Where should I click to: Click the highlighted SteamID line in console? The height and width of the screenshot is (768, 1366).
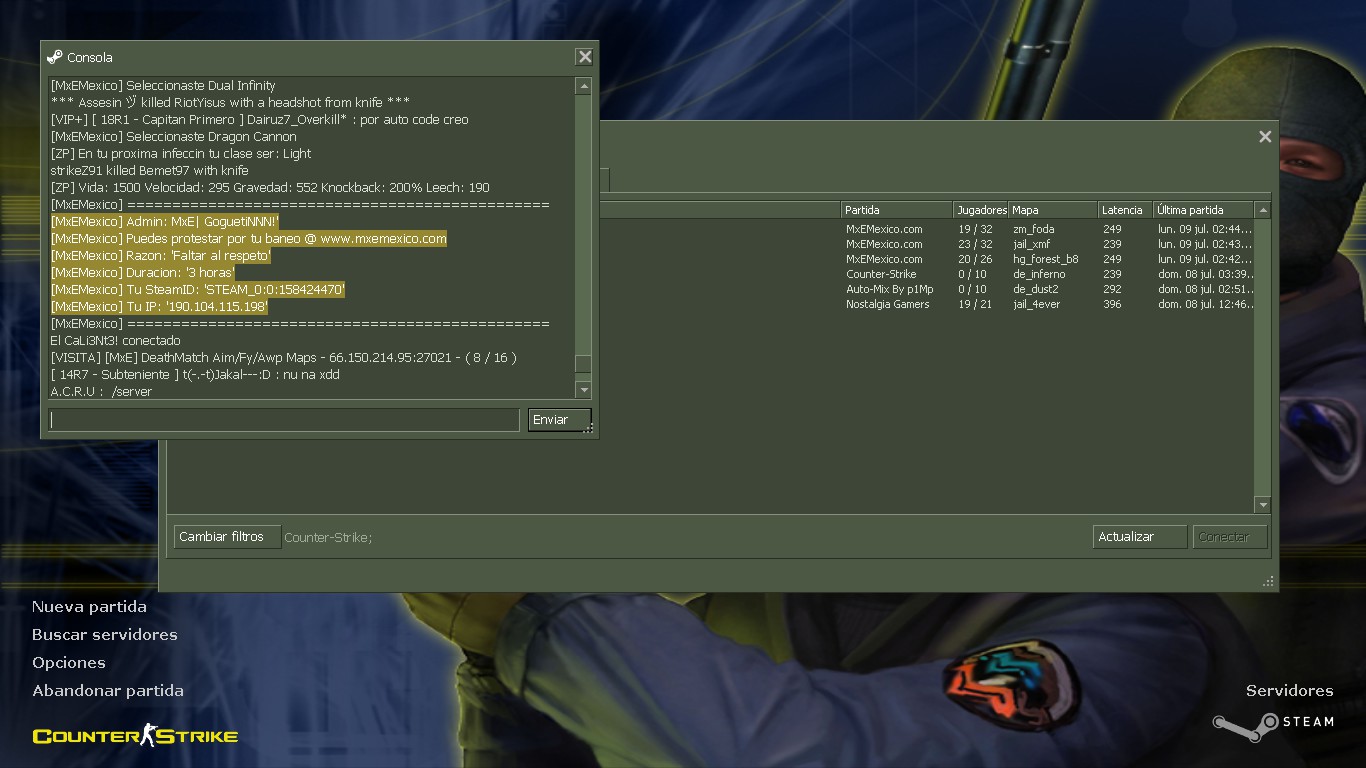coord(198,290)
